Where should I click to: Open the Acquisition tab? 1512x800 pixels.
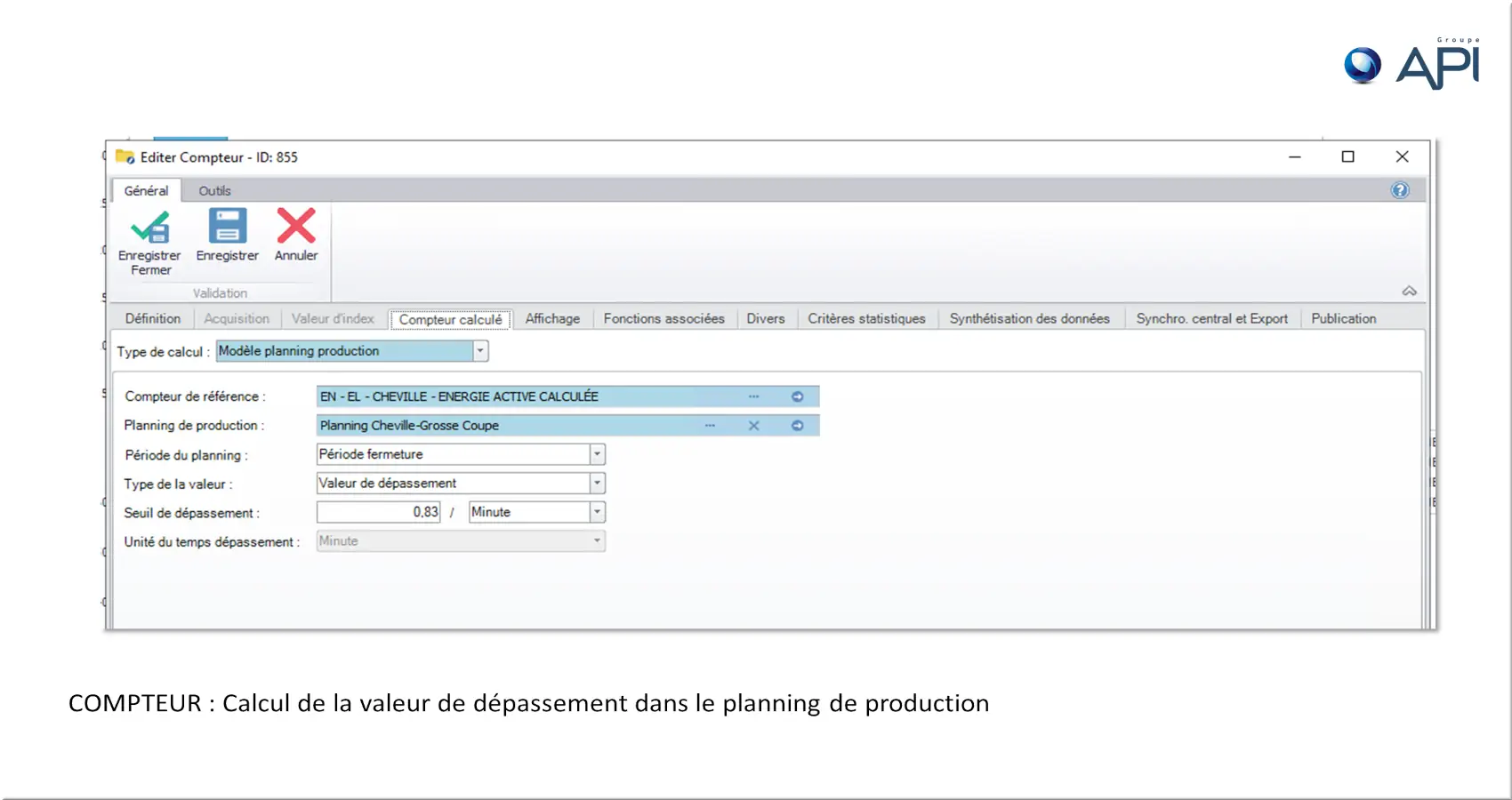(x=237, y=318)
